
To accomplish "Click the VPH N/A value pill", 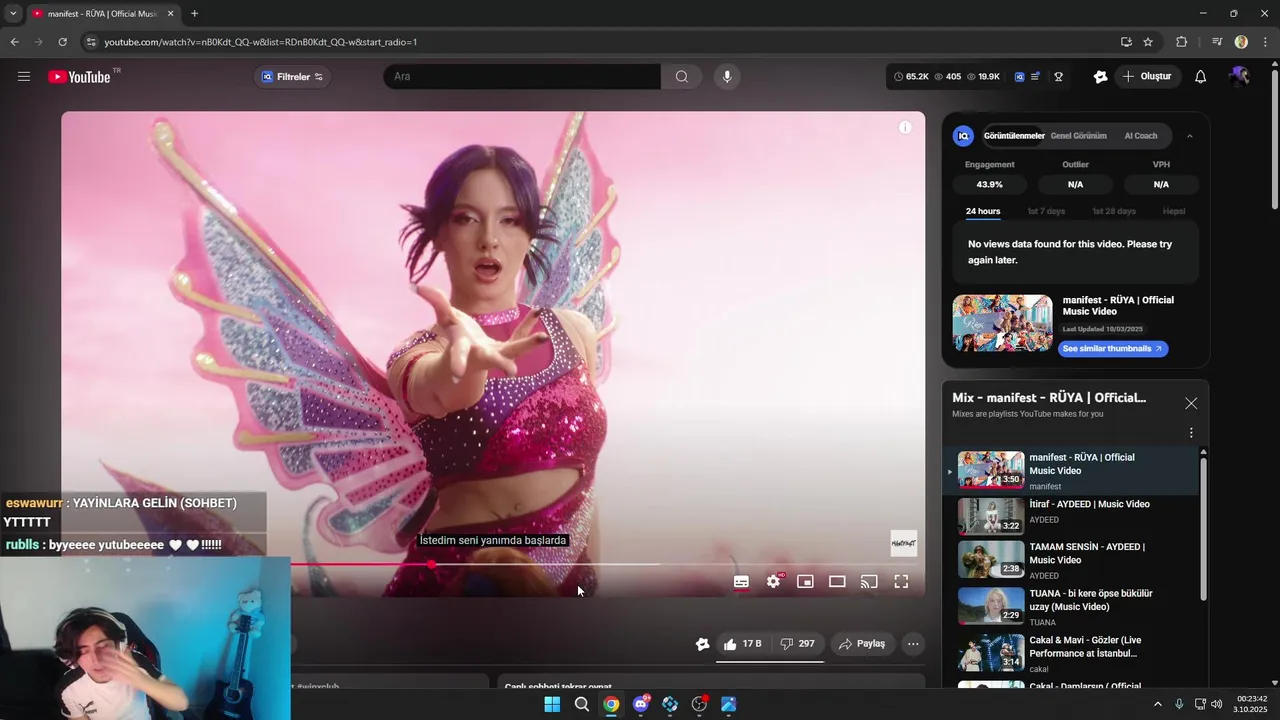I will click(1161, 185).
